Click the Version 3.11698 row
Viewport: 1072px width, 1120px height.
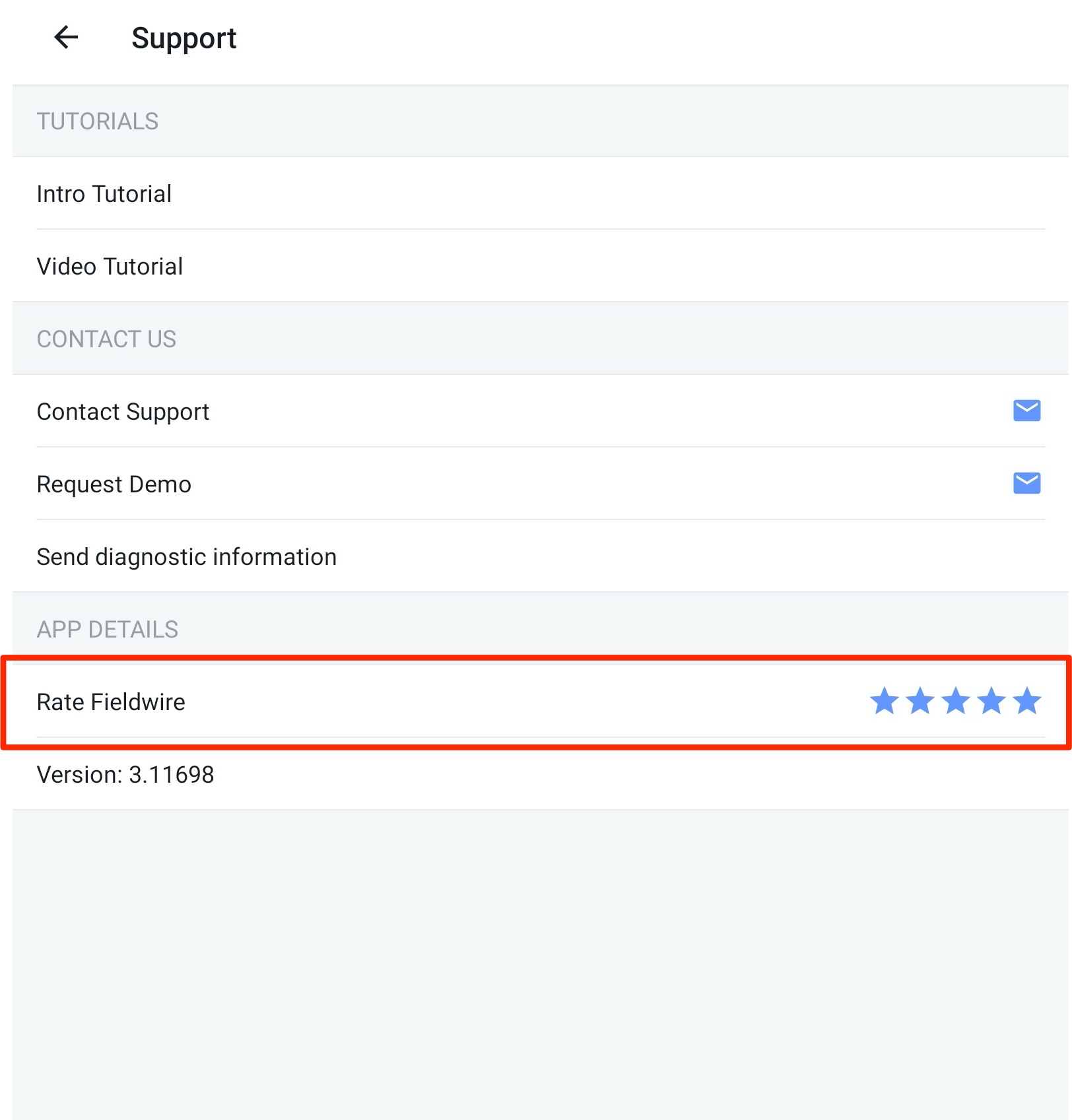coord(125,775)
